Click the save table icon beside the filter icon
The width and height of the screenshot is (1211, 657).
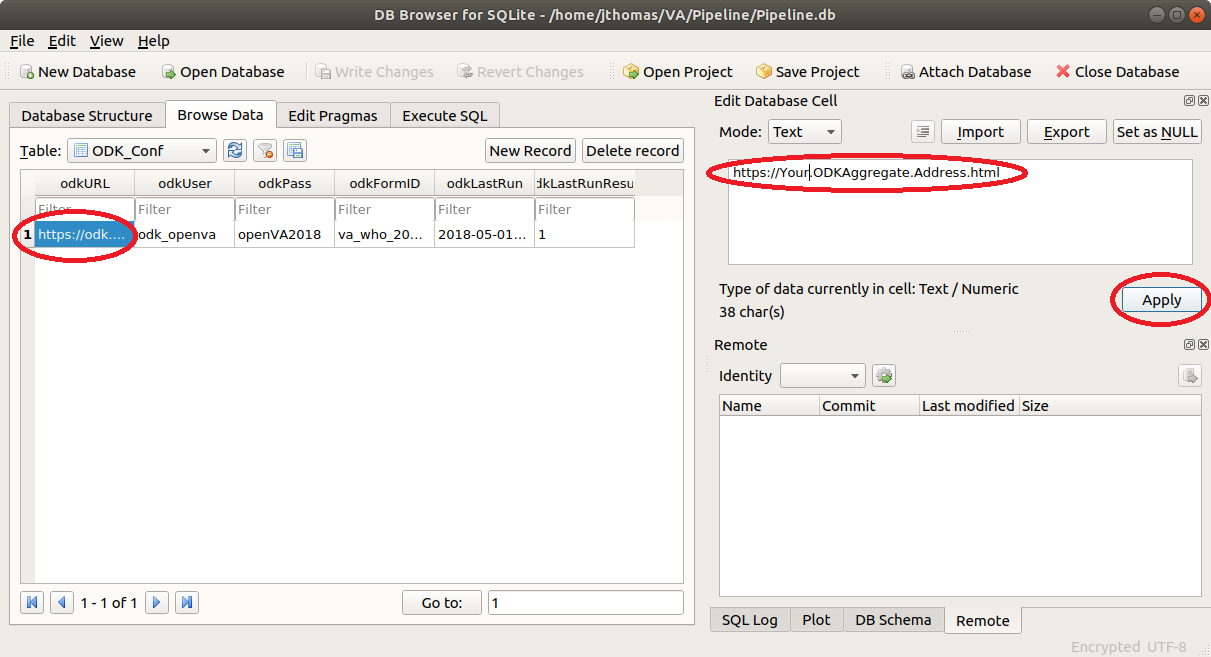coord(294,151)
